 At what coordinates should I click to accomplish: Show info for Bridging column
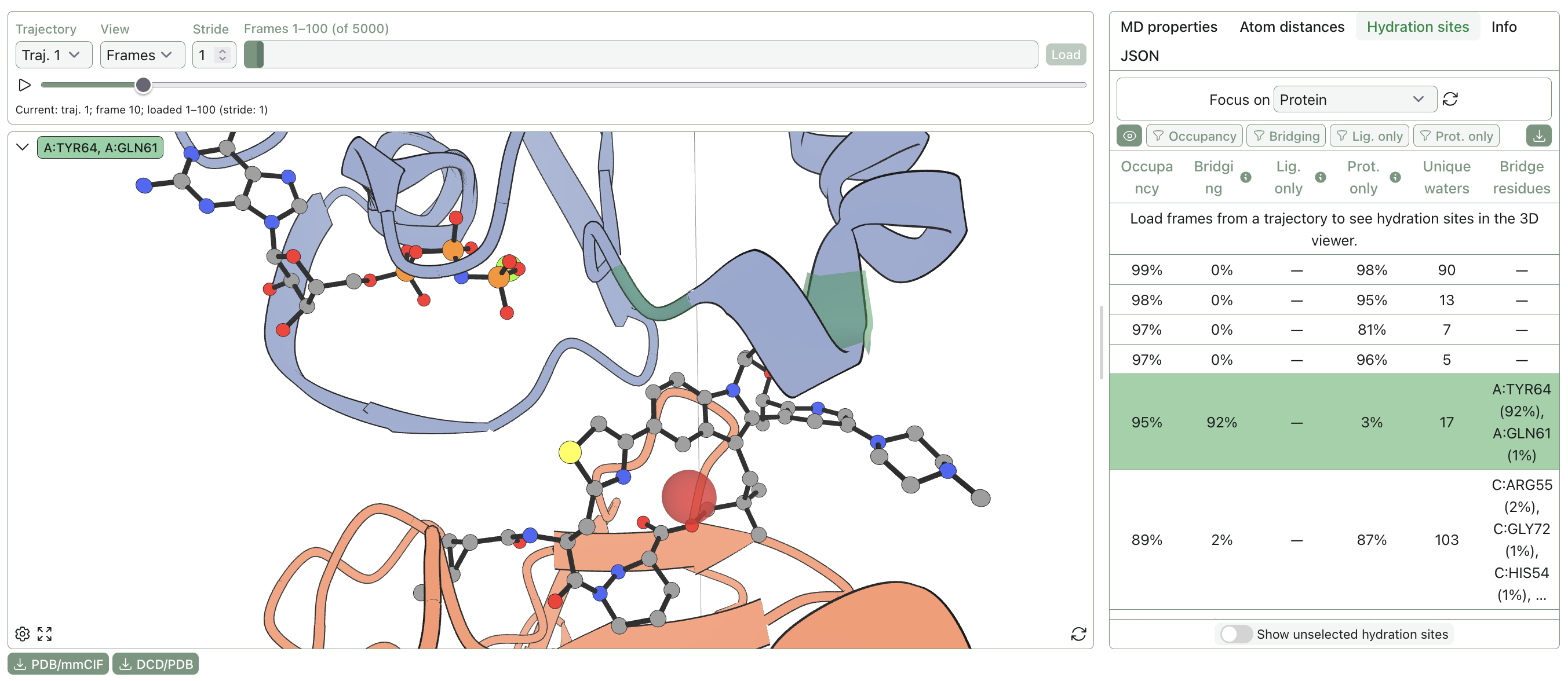click(1246, 177)
